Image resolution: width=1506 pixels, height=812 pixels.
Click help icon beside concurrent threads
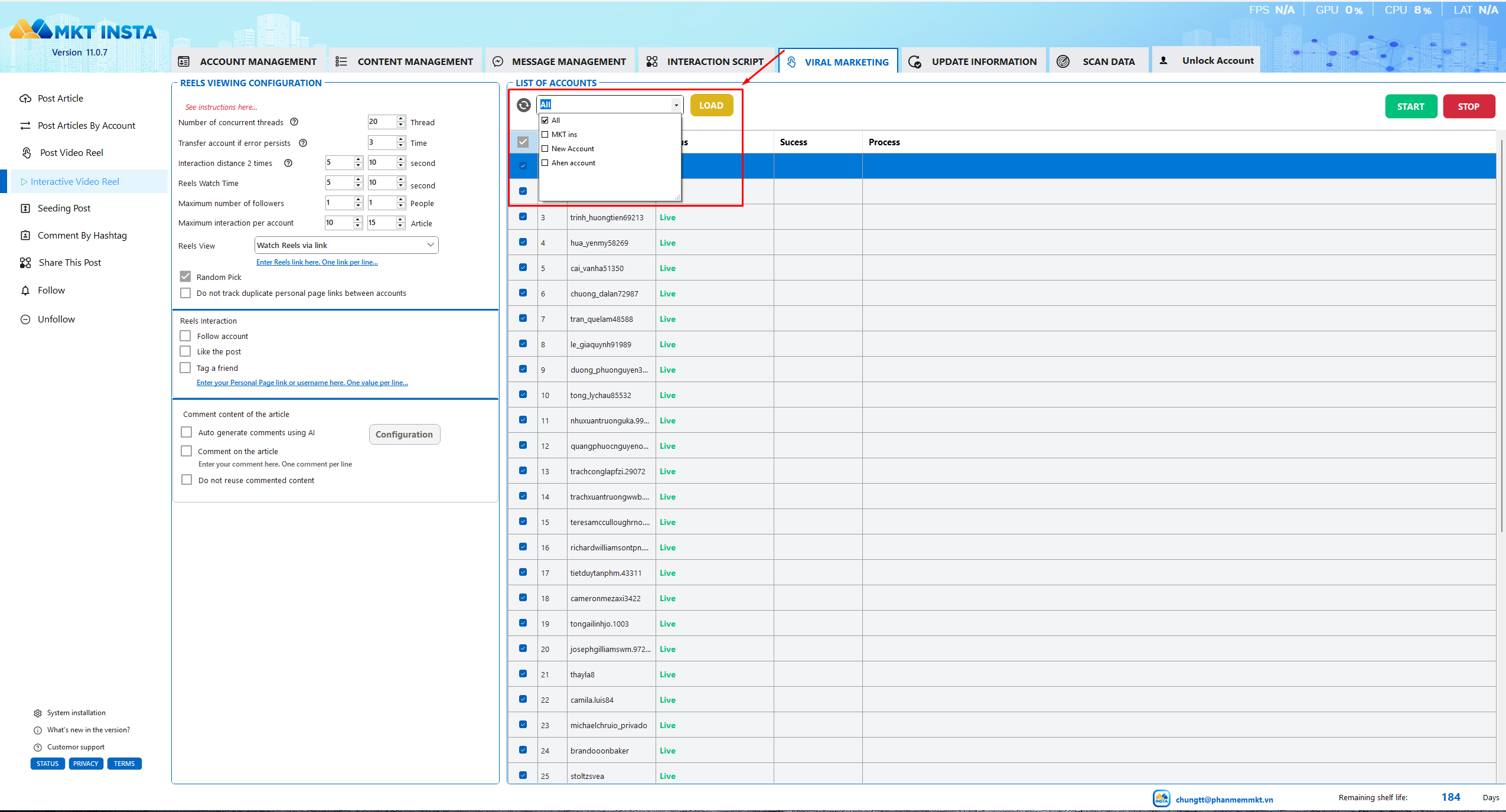[294, 122]
